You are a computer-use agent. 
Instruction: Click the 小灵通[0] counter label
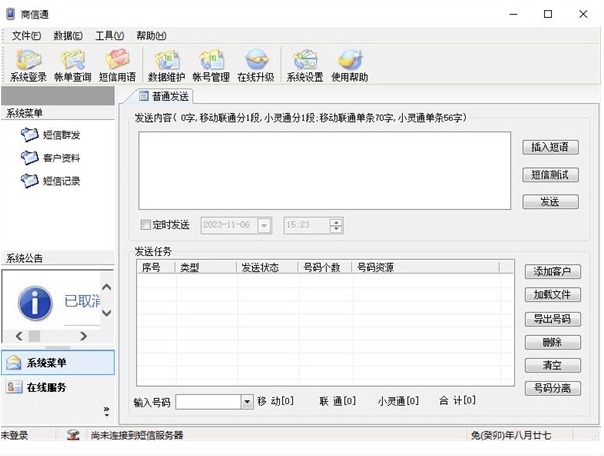pyautogui.click(x=398, y=401)
